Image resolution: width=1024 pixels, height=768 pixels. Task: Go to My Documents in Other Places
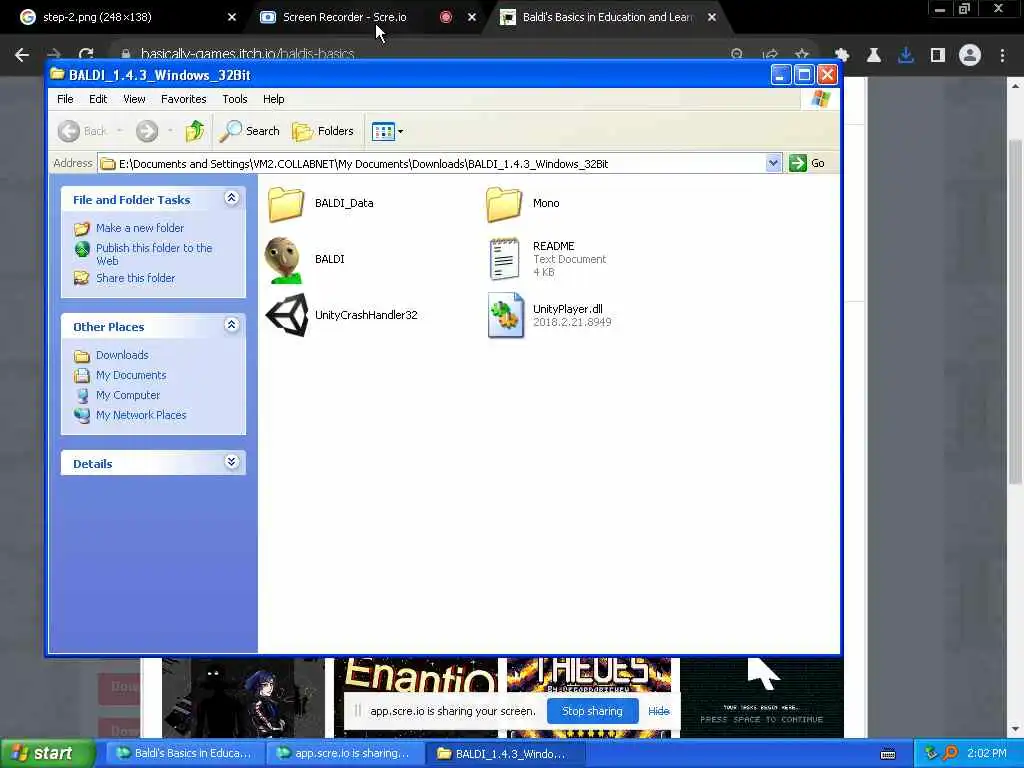[131, 376]
